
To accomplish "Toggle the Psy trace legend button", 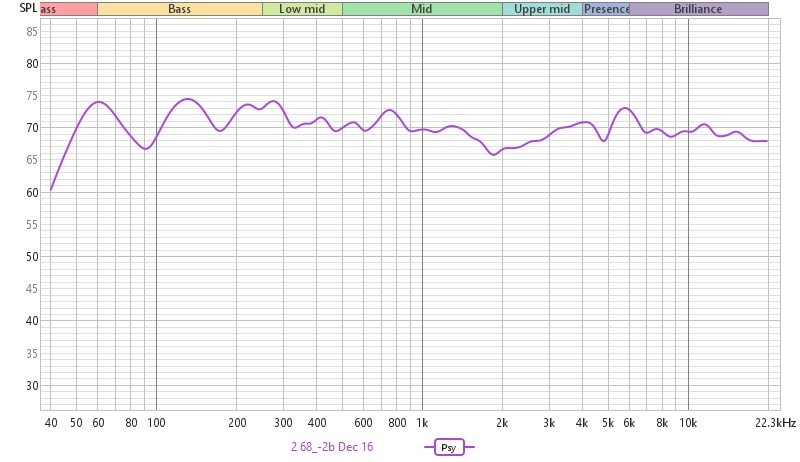I will [x=449, y=448].
